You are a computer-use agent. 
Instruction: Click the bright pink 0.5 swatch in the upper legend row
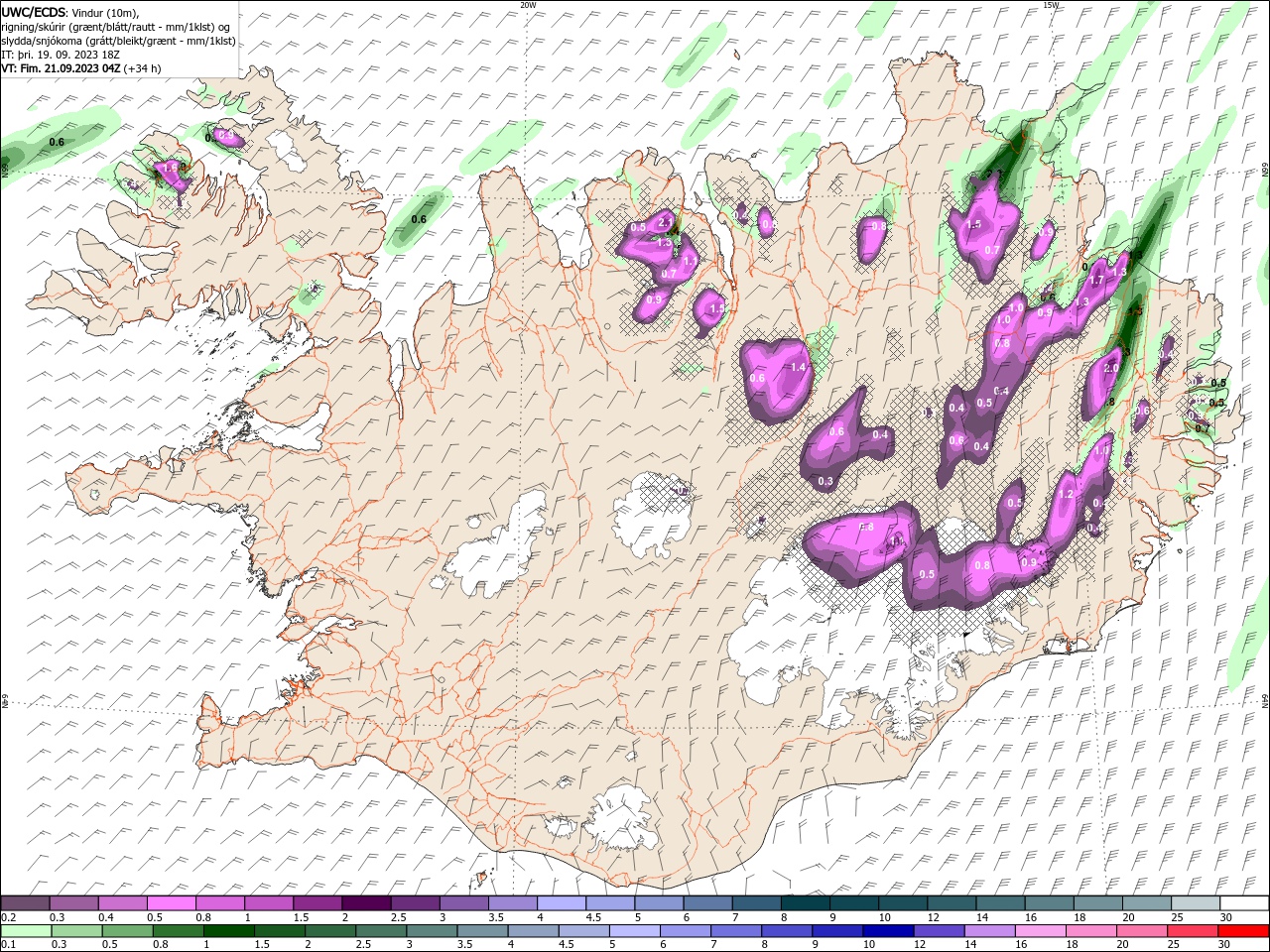(172, 903)
